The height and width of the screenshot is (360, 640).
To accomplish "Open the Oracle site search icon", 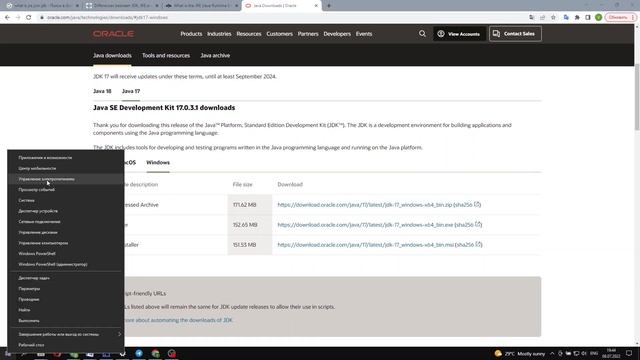I will [422, 34].
